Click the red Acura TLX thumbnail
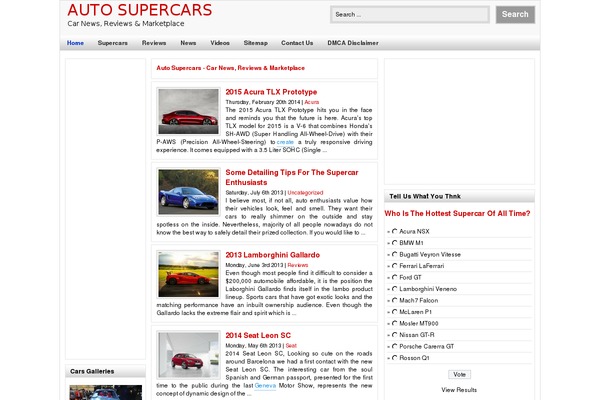This screenshot has width=600, height=400. [189, 111]
